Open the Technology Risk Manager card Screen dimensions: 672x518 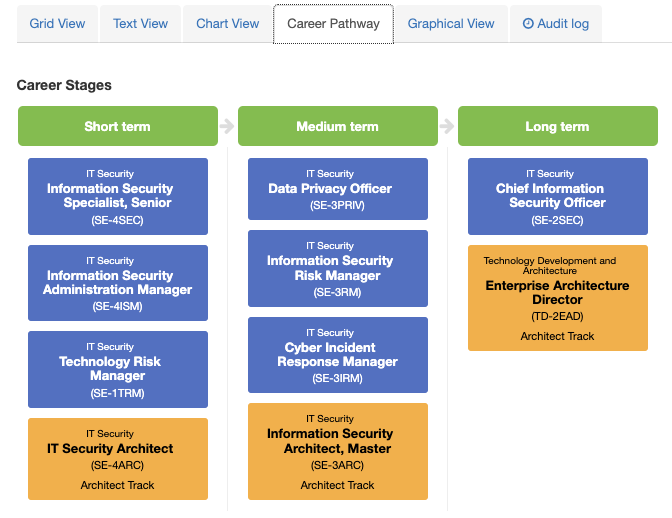click(117, 369)
